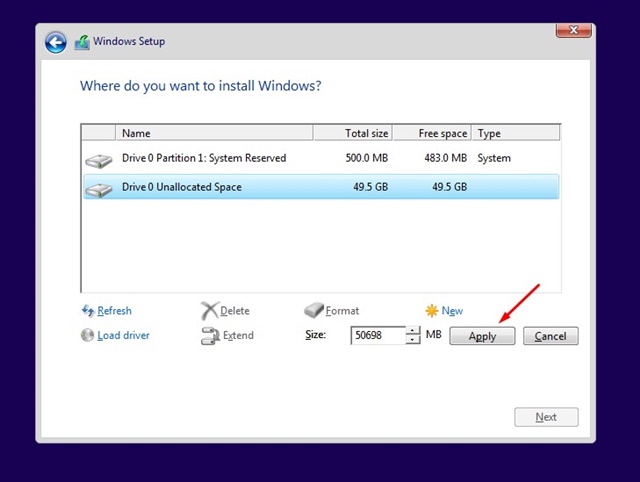Click the New sparkle icon
The image size is (640, 482).
point(431,311)
